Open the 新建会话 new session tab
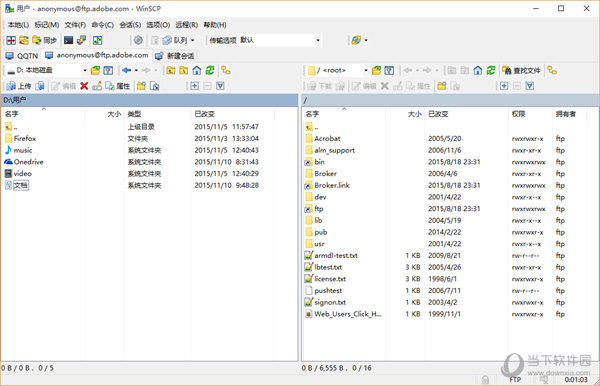 click(x=175, y=56)
